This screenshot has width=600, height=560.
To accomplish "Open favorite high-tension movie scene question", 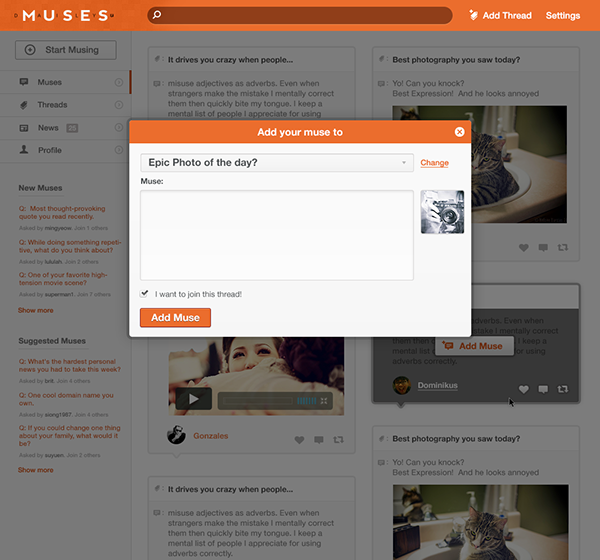I will 63,279.
